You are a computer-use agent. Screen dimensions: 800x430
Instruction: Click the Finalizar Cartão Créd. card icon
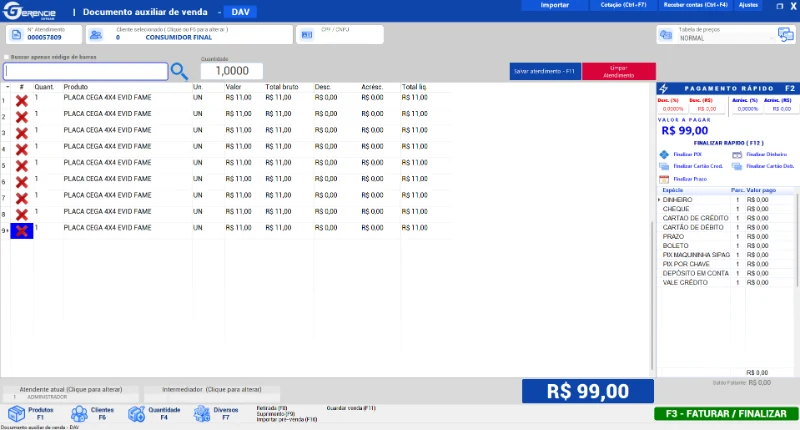(664, 166)
